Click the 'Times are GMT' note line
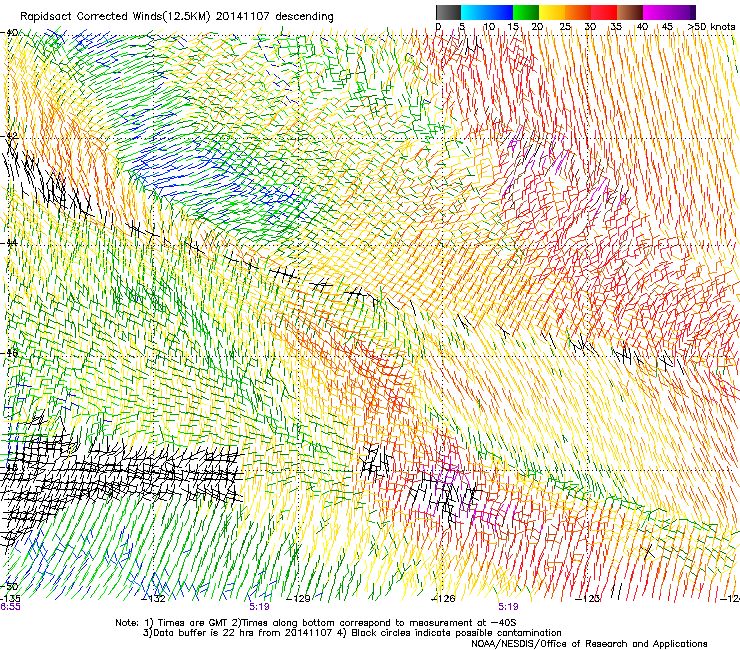Screen dimensions: 740x650 tap(316, 623)
